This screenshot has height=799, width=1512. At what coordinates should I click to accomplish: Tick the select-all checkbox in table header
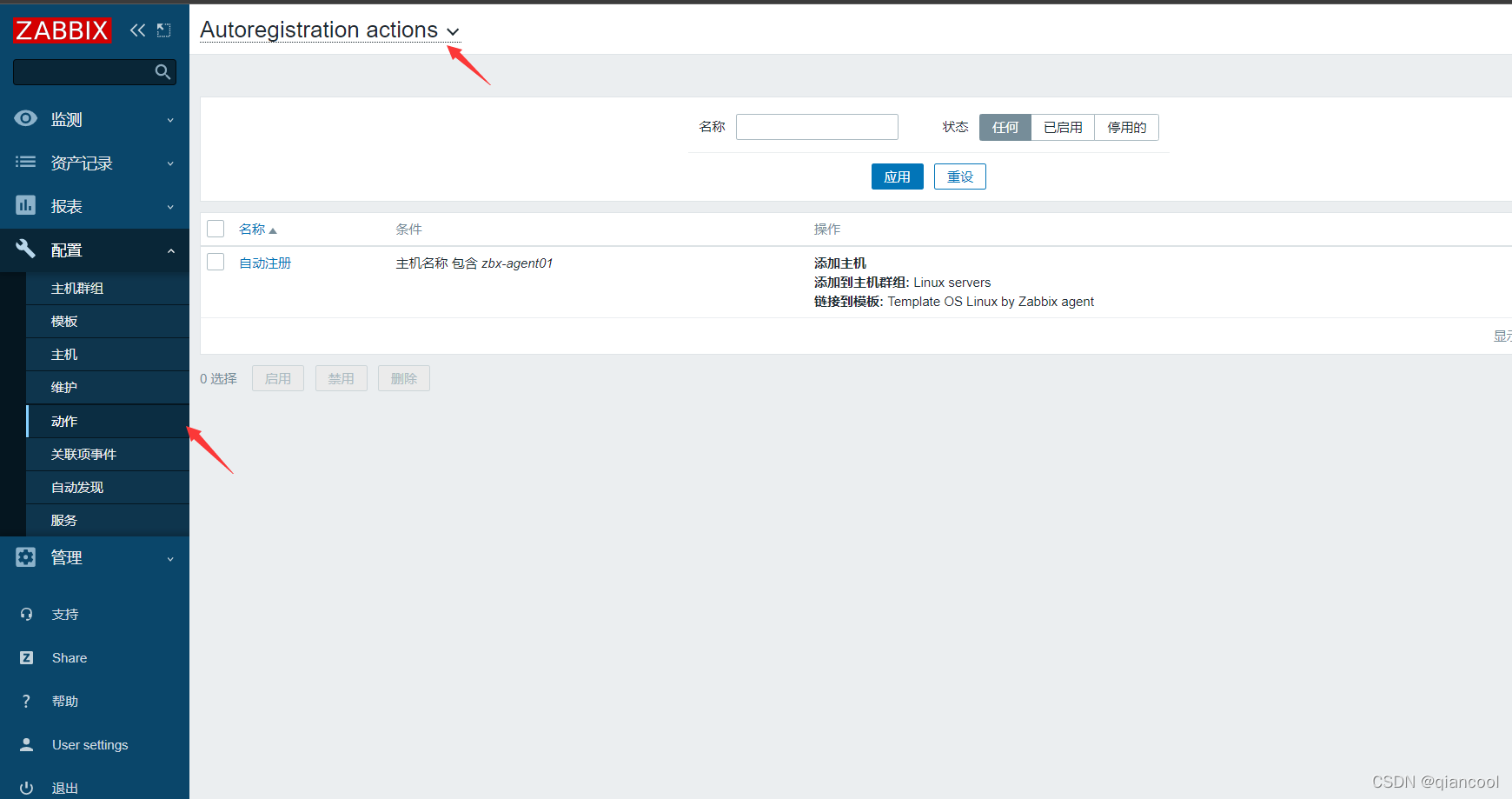click(x=216, y=229)
